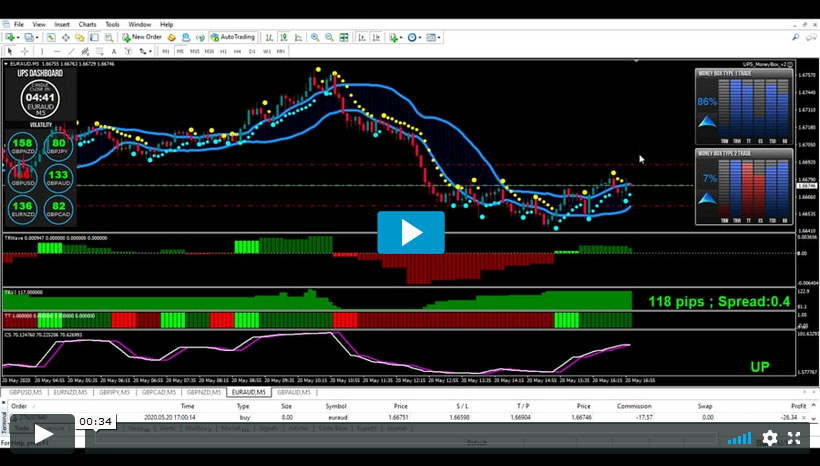Image resolution: width=820 pixels, height=466 pixels.
Task: Expand the periodicity clock dropdown arrow
Action: [x=419, y=37]
